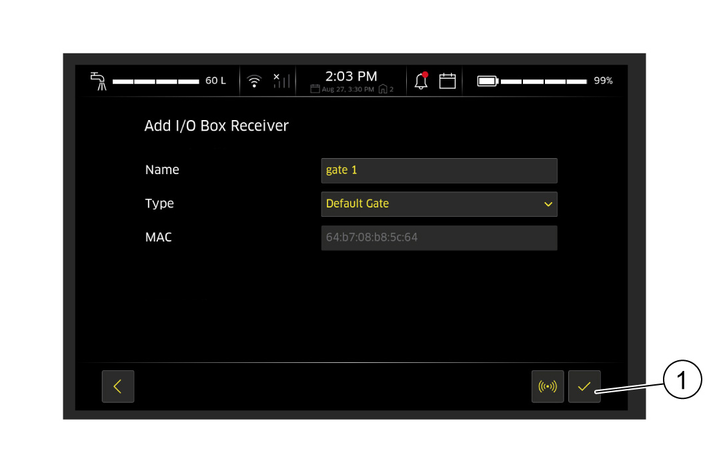This screenshot has height=473, width=709.
Task: Tap the water tap tank icon
Action: [98, 81]
